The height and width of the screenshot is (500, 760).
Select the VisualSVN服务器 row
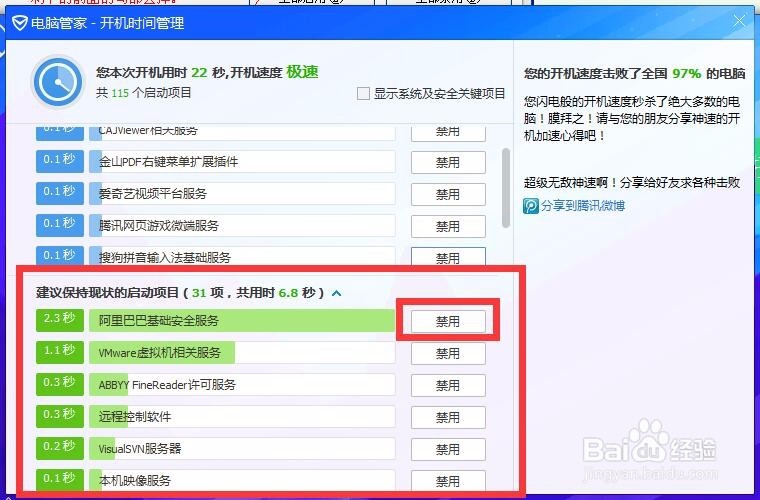coord(242,449)
